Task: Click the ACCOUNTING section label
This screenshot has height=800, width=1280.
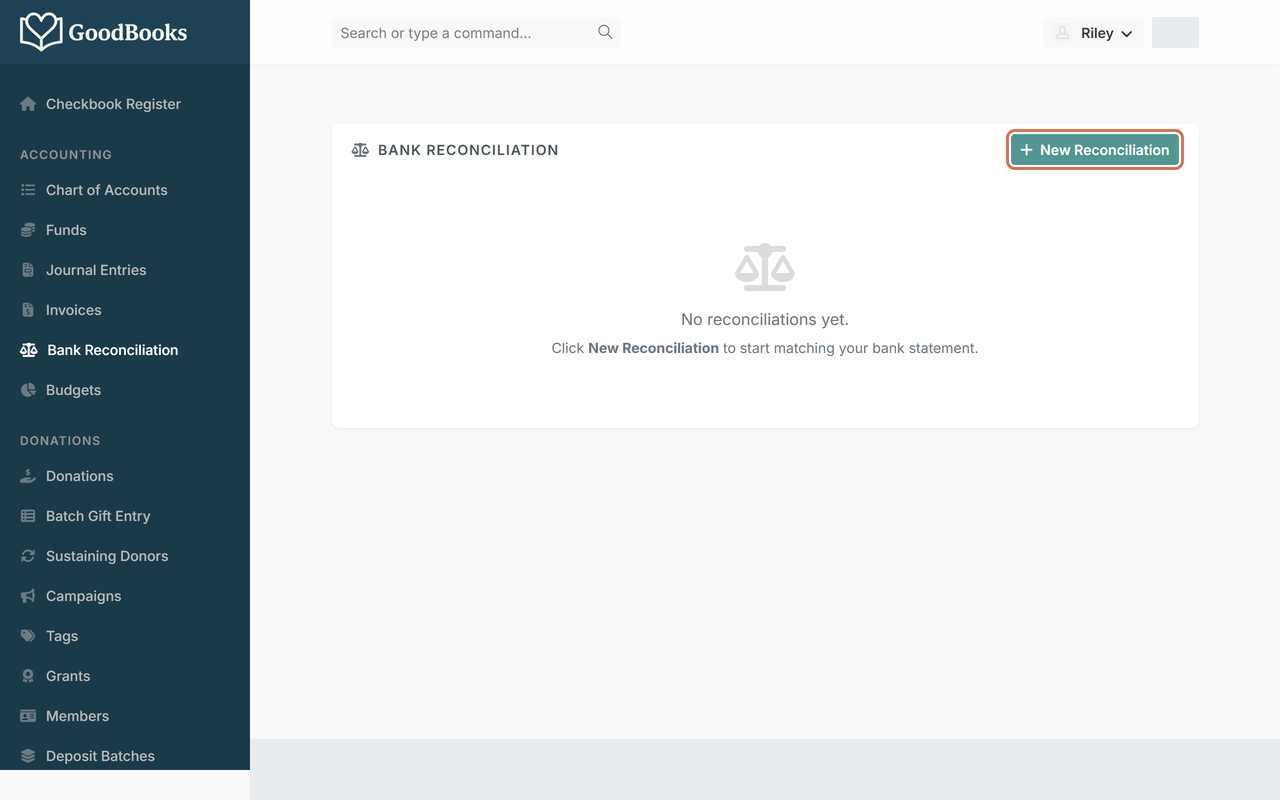Action: click(66, 155)
